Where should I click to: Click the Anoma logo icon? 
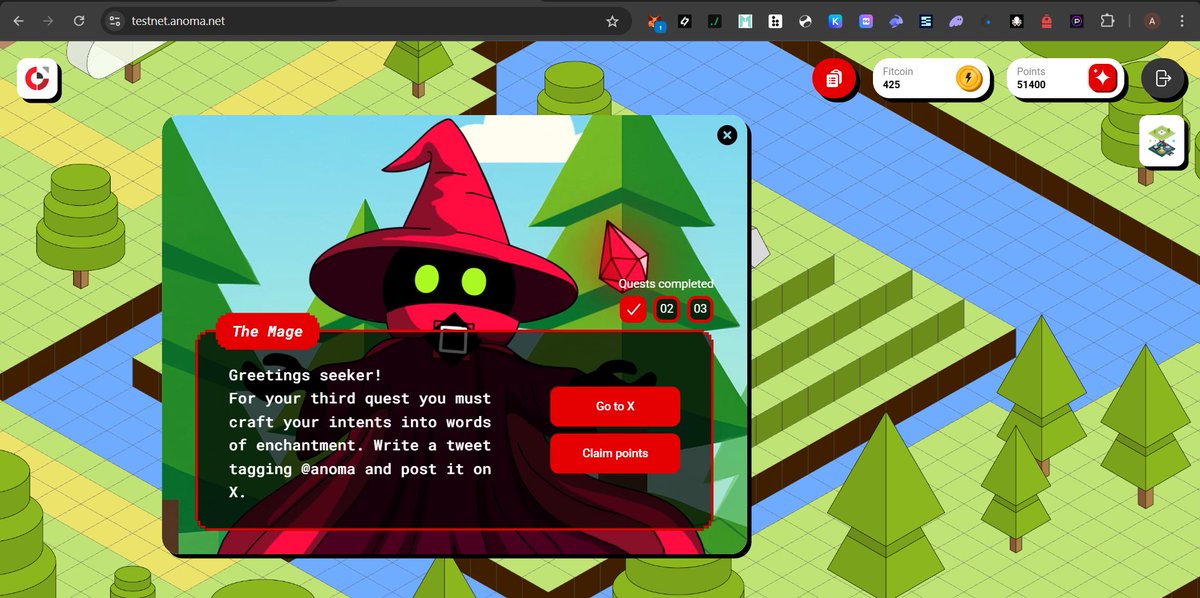[x=38, y=78]
